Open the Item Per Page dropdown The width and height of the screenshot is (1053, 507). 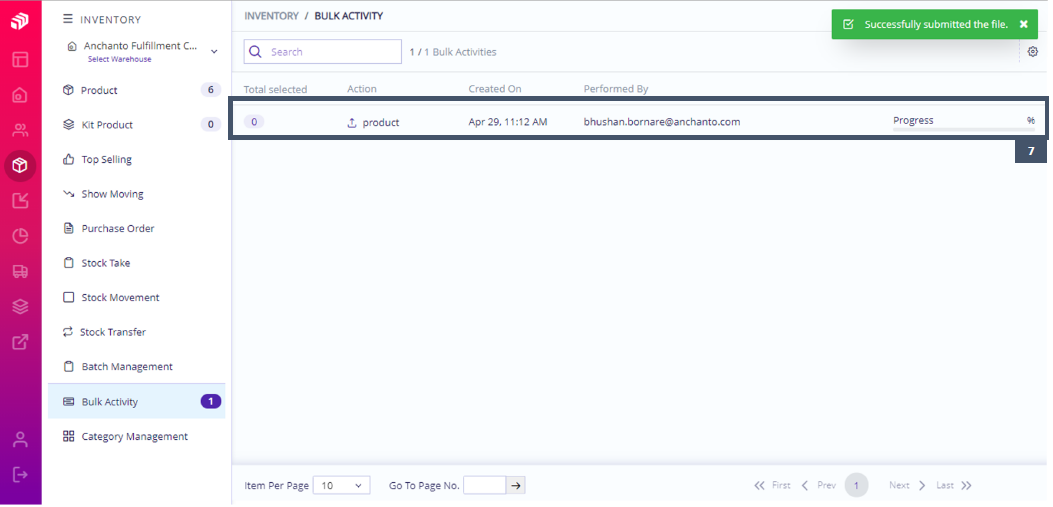tap(341, 486)
